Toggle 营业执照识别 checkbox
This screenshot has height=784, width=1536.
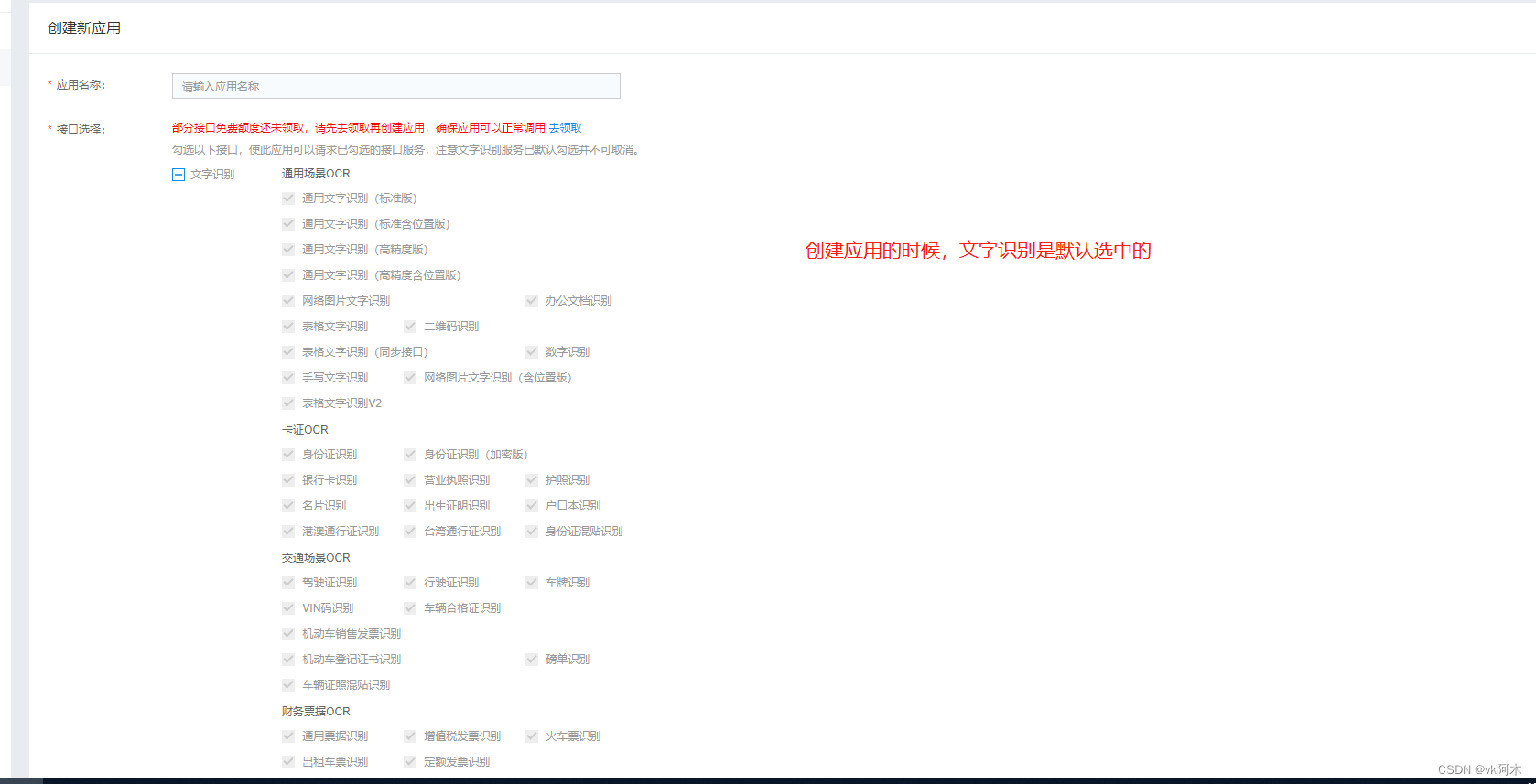coord(410,480)
